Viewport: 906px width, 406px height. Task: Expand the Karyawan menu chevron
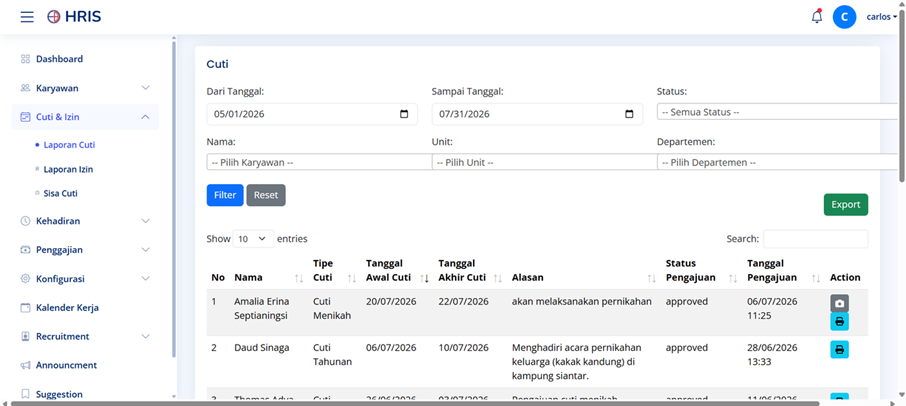tap(146, 88)
